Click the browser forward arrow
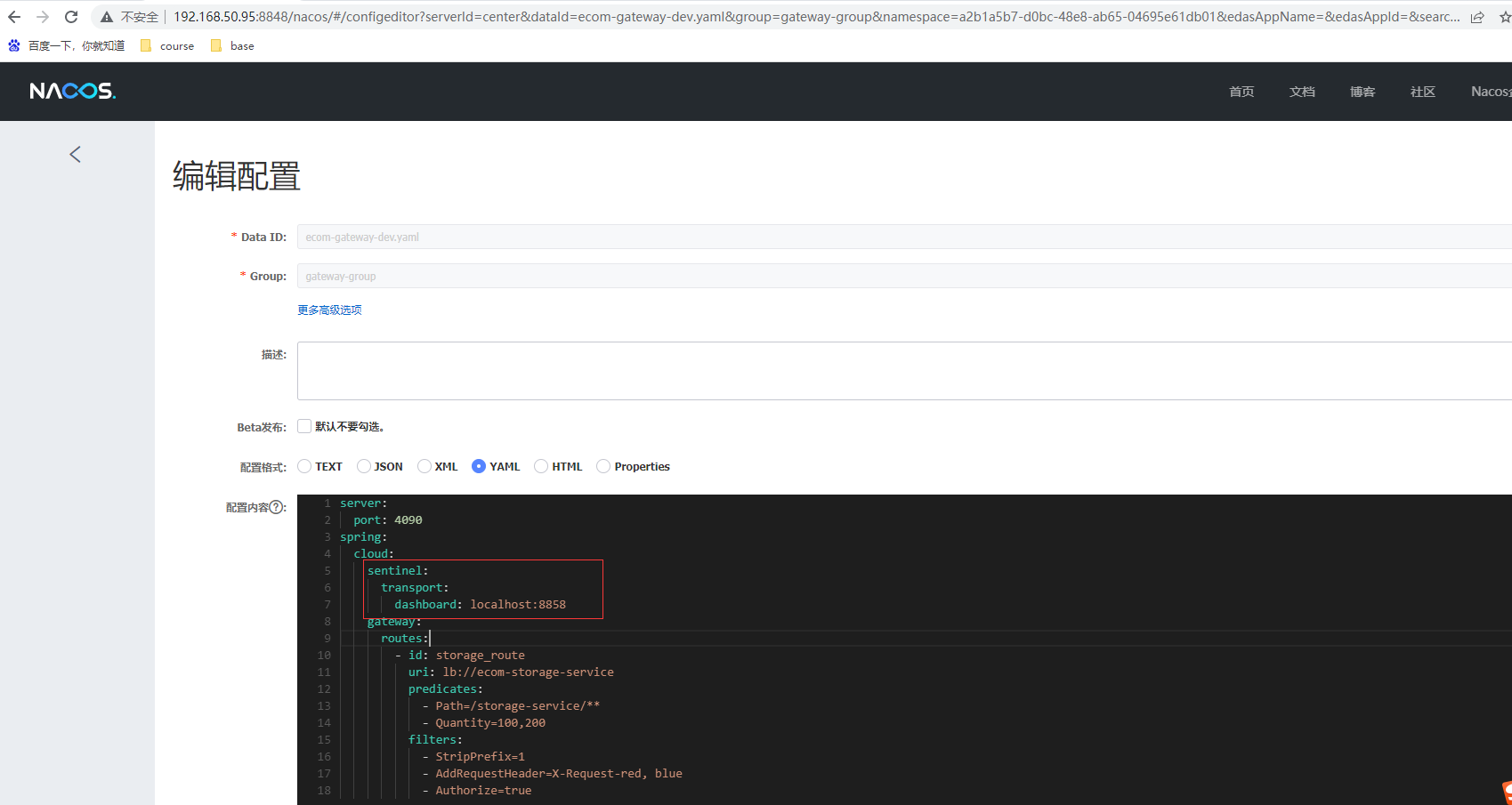 (x=43, y=17)
